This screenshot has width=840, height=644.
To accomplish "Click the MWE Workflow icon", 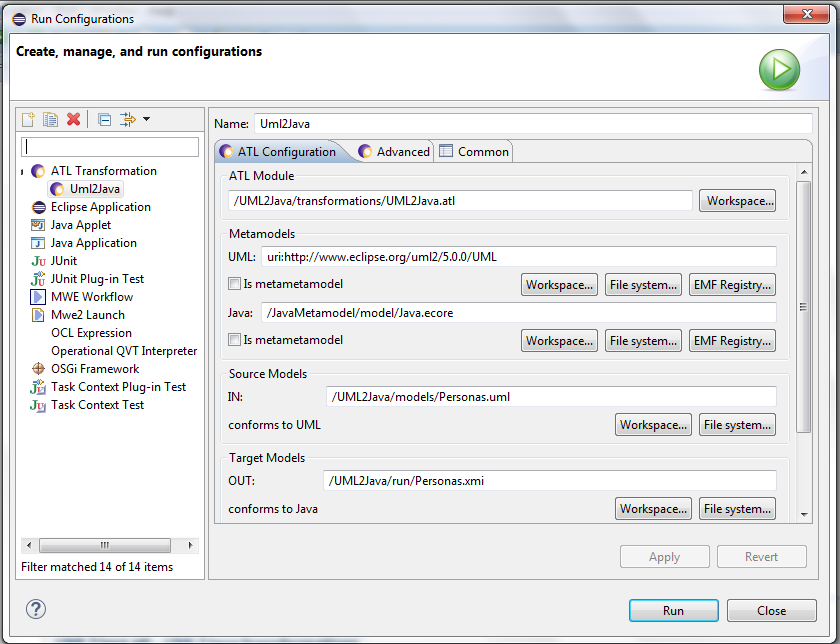I will pos(38,297).
